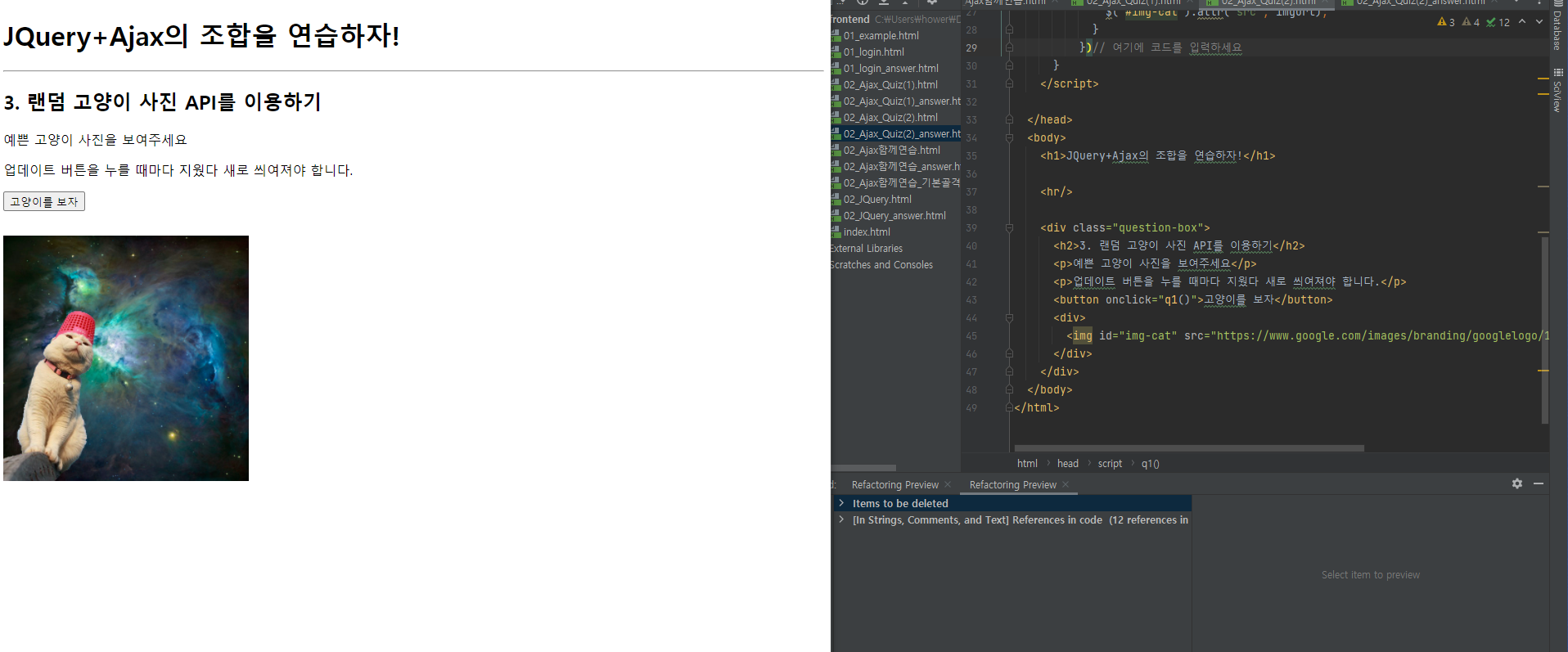1568x652 pixels.
Task: Open the SciView tool window
Action: point(1557,91)
